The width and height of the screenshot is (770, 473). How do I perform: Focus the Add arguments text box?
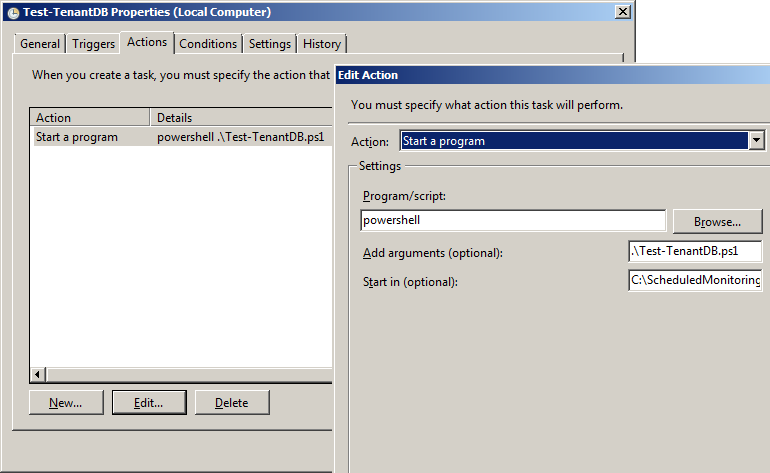pyautogui.click(x=695, y=252)
